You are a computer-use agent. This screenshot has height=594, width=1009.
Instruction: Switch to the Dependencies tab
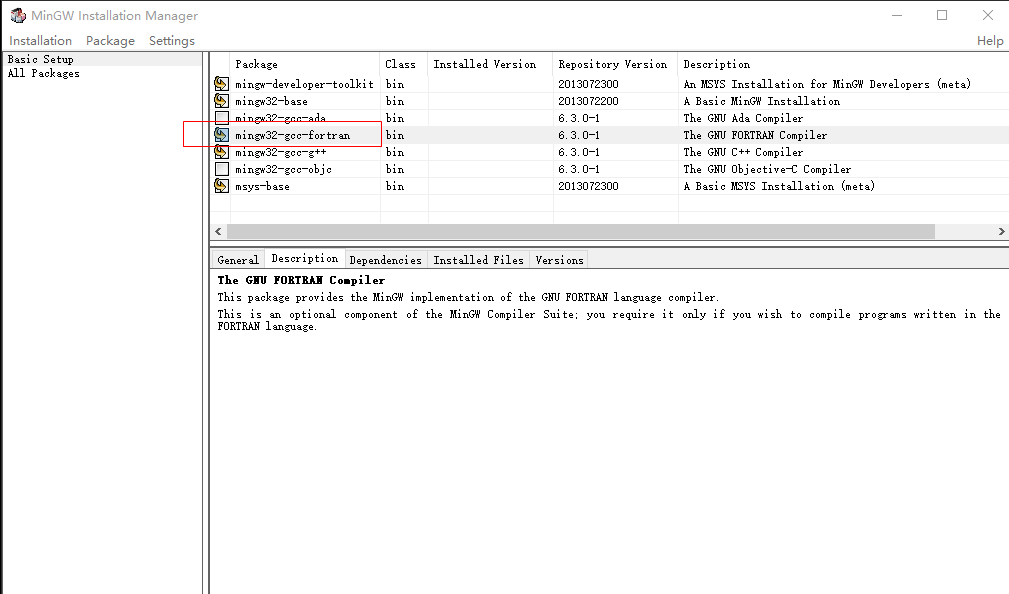click(385, 259)
